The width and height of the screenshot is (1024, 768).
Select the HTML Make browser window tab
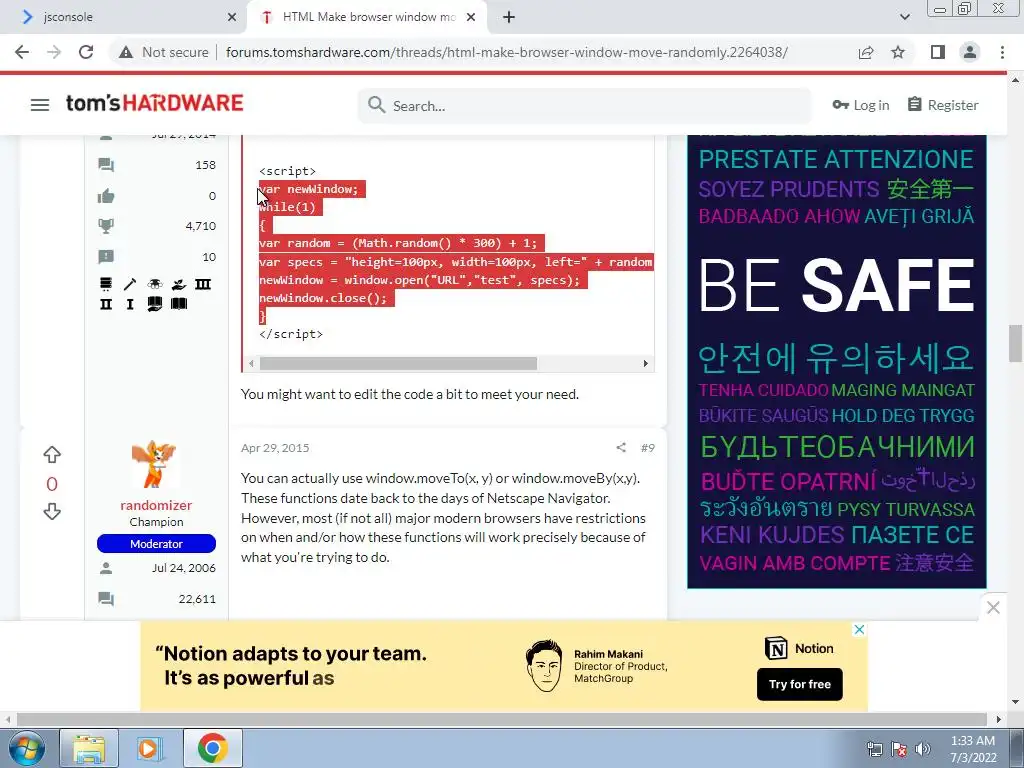tap(367, 17)
